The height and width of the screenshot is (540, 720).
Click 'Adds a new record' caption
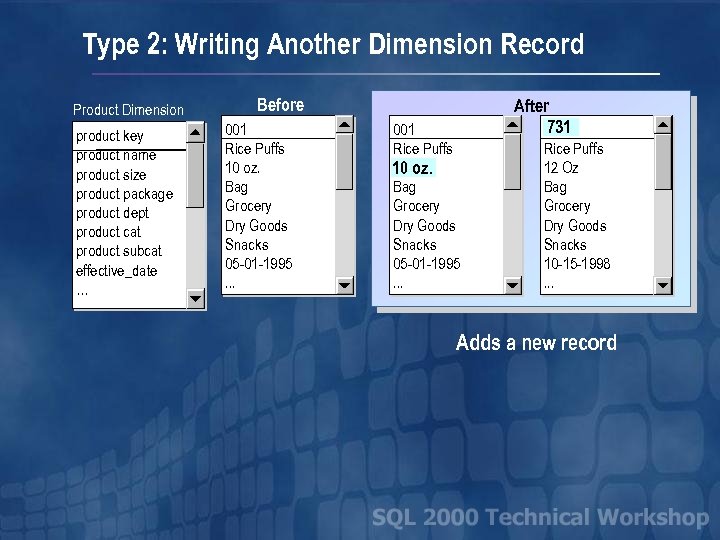click(536, 343)
